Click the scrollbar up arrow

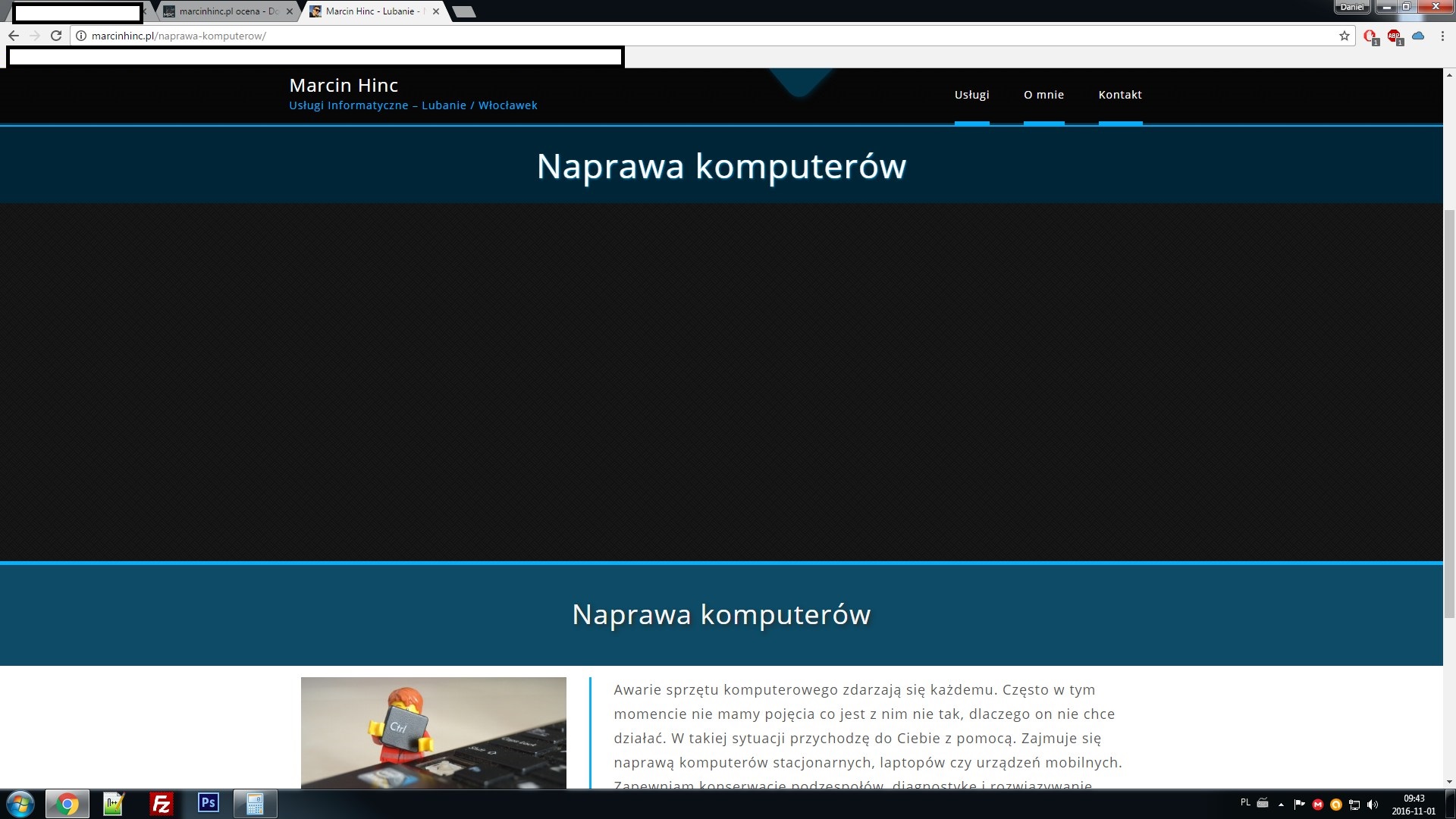[1449, 75]
